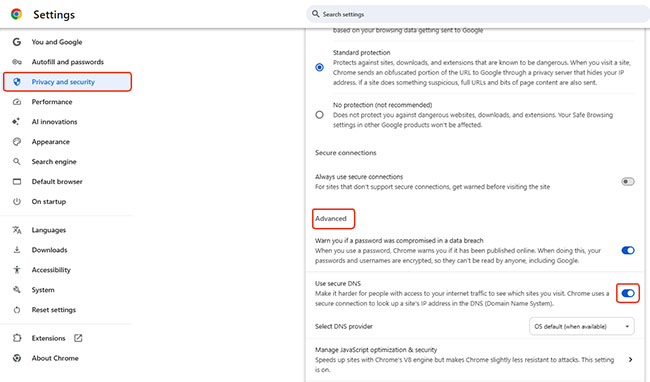Enable Always use secure connections toggle
Screen dimensions: 650x382
pyautogui.click(x=628, y=181)
